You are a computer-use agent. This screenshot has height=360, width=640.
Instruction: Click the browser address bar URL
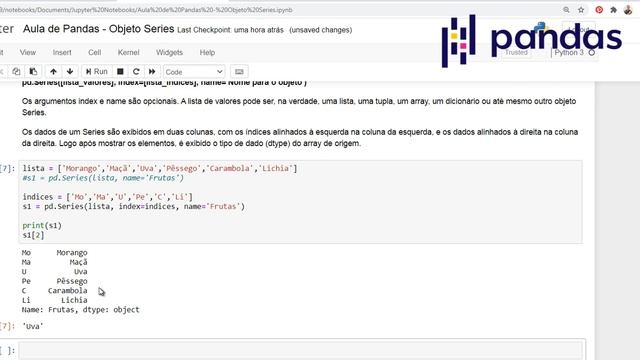point(147,10)
